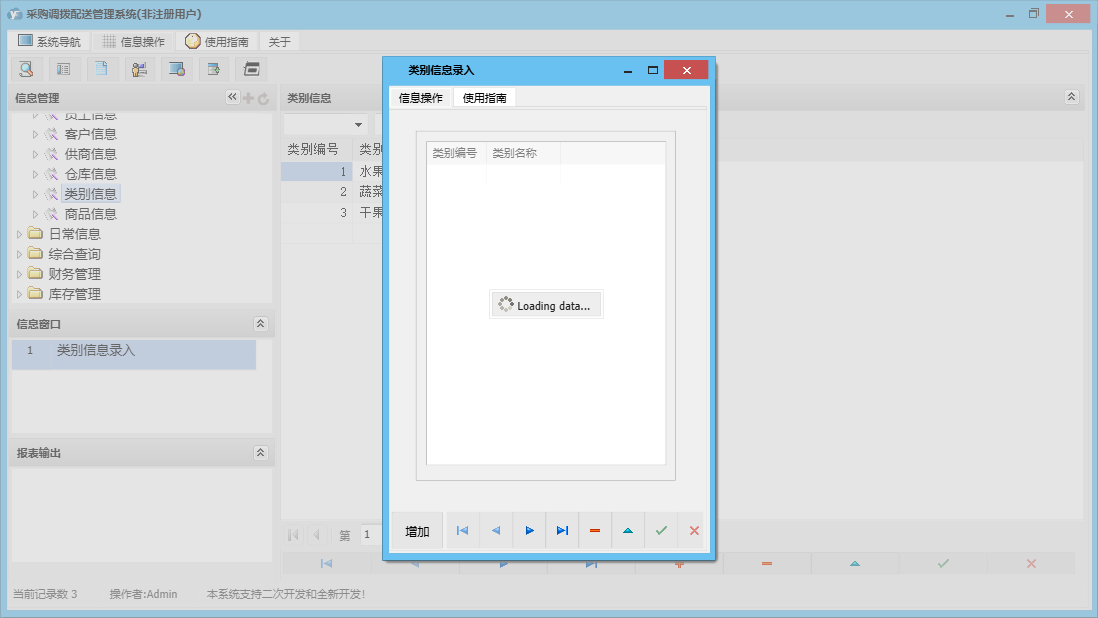Click 当前记录数 3 in status bar
The width and height of the screenshot is (1098, 618).
46,594
